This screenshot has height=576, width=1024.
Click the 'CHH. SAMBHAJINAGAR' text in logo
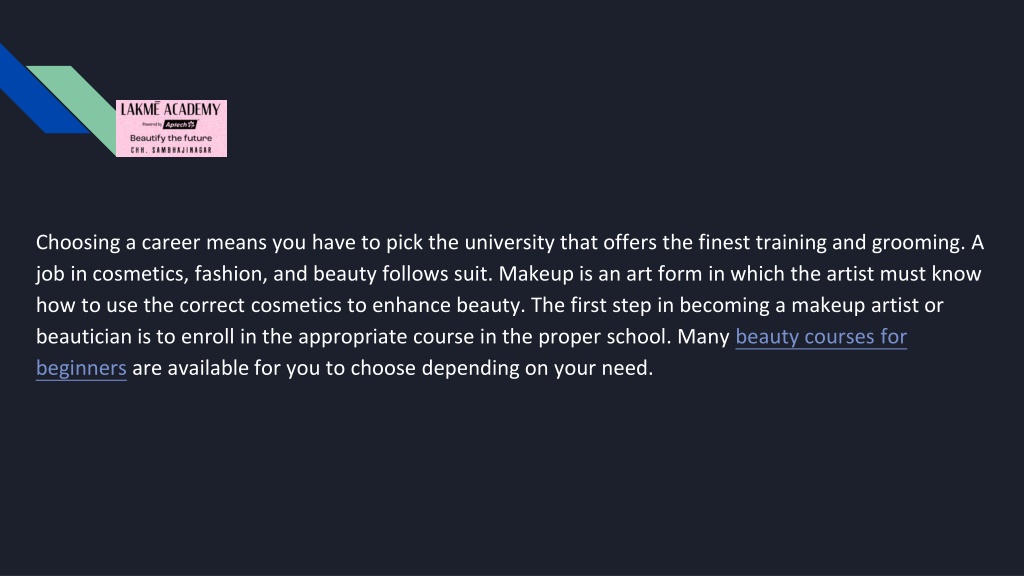(171, 150)
